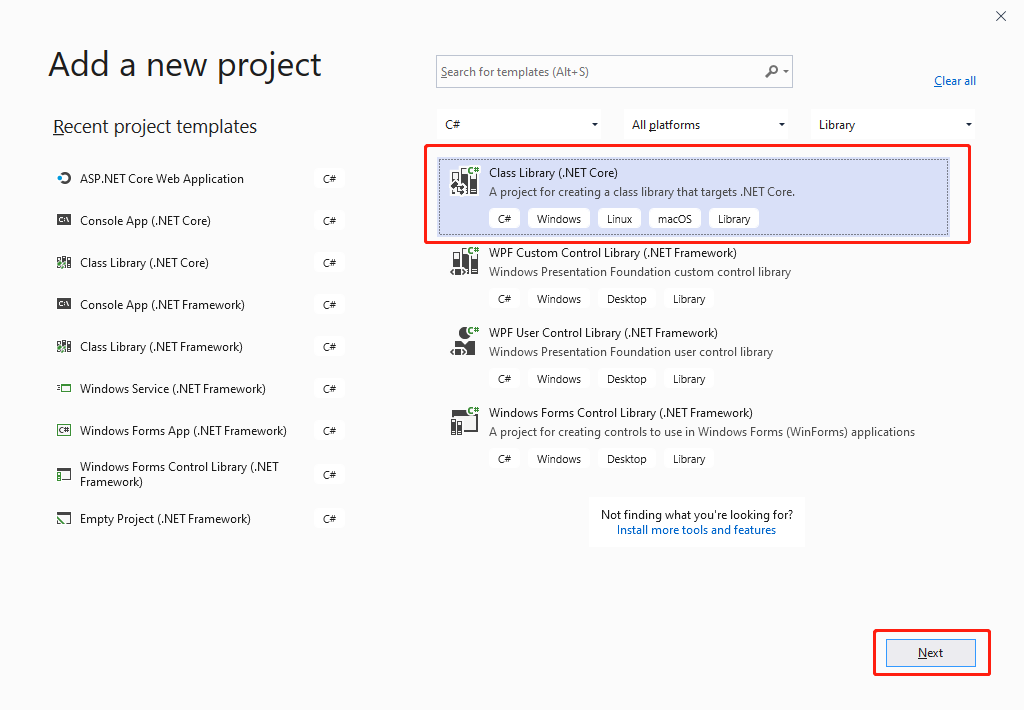Click the Recent project templates heading
Viewport: 1024px width, 710px height.
click(155, 127)
